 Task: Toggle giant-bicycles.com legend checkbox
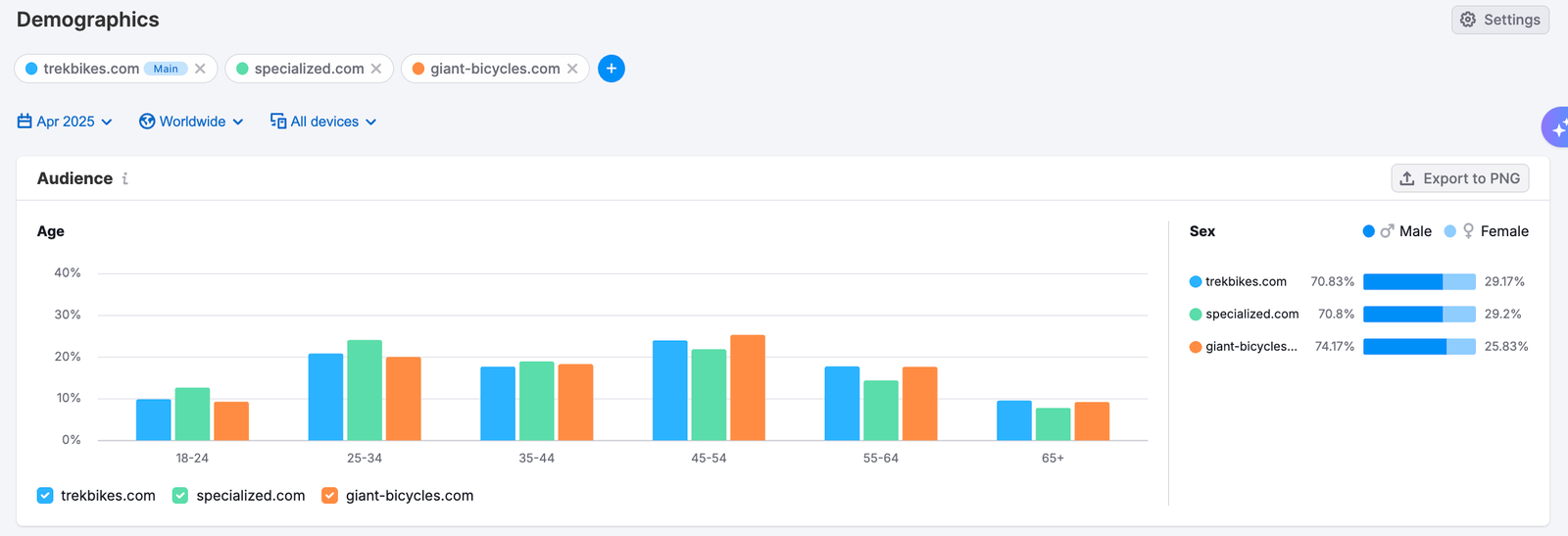330,496
